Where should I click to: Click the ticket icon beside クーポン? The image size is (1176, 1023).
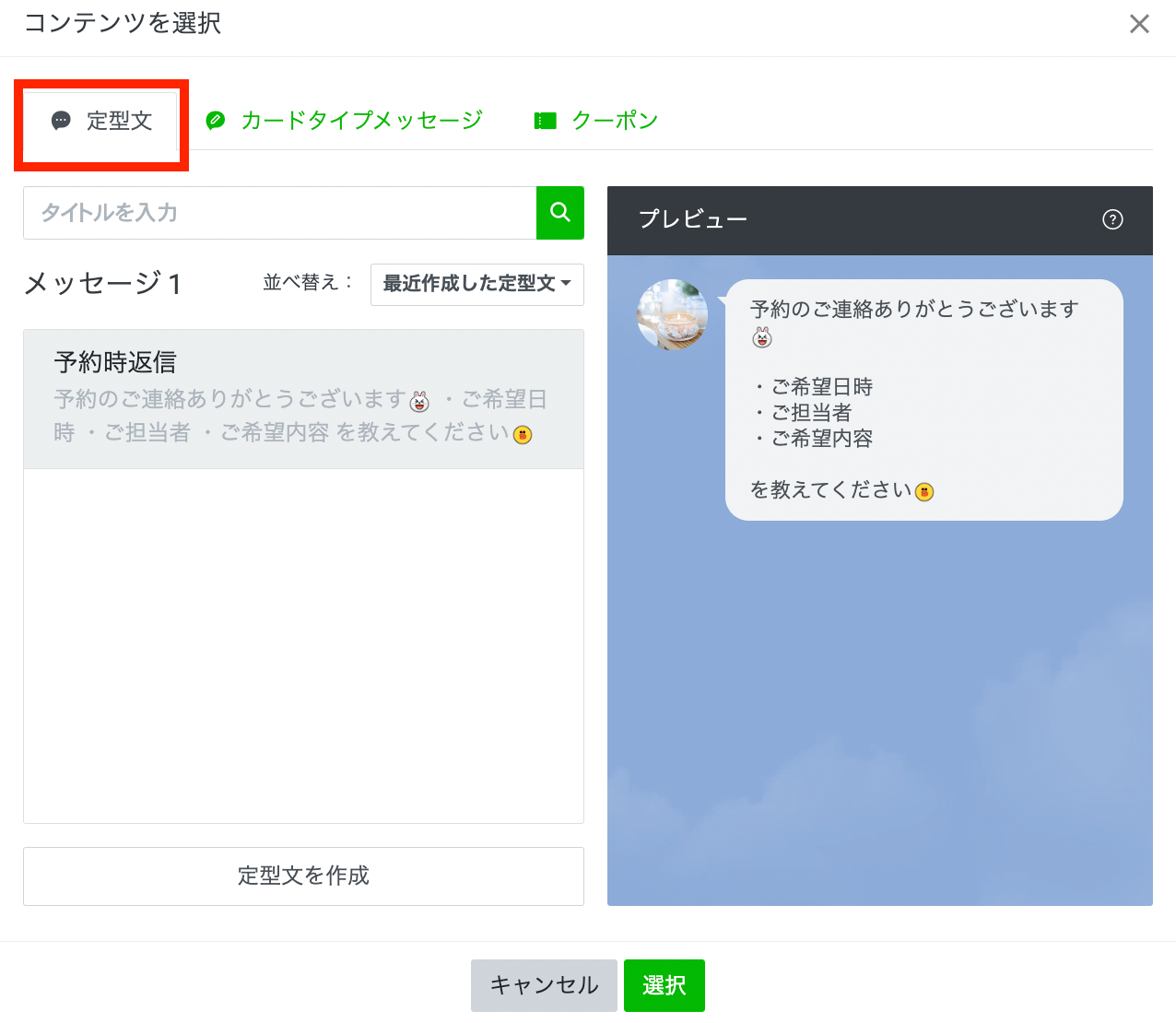tap(546, 121)
